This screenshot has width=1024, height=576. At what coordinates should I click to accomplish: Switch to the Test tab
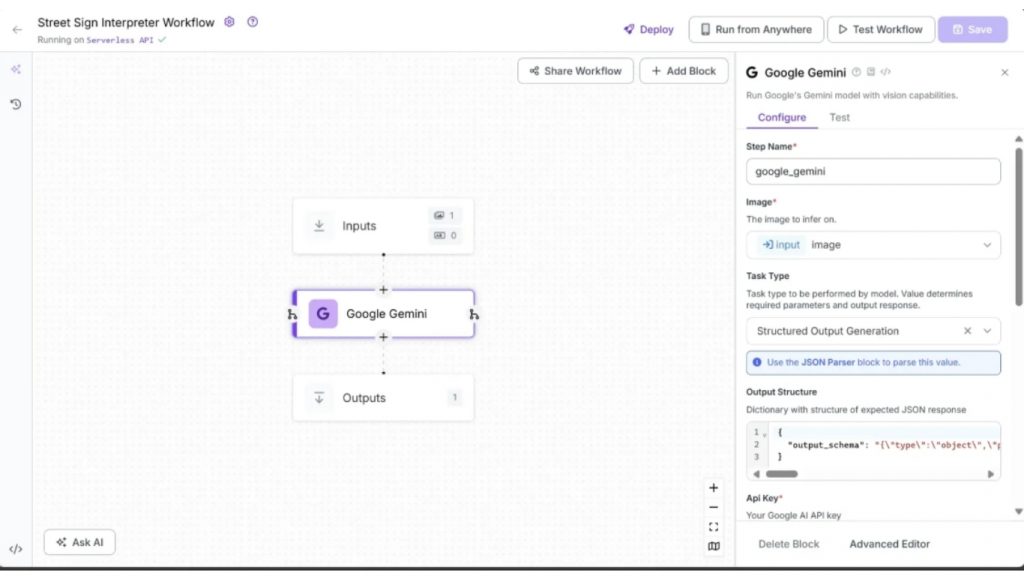click(839, 117)
